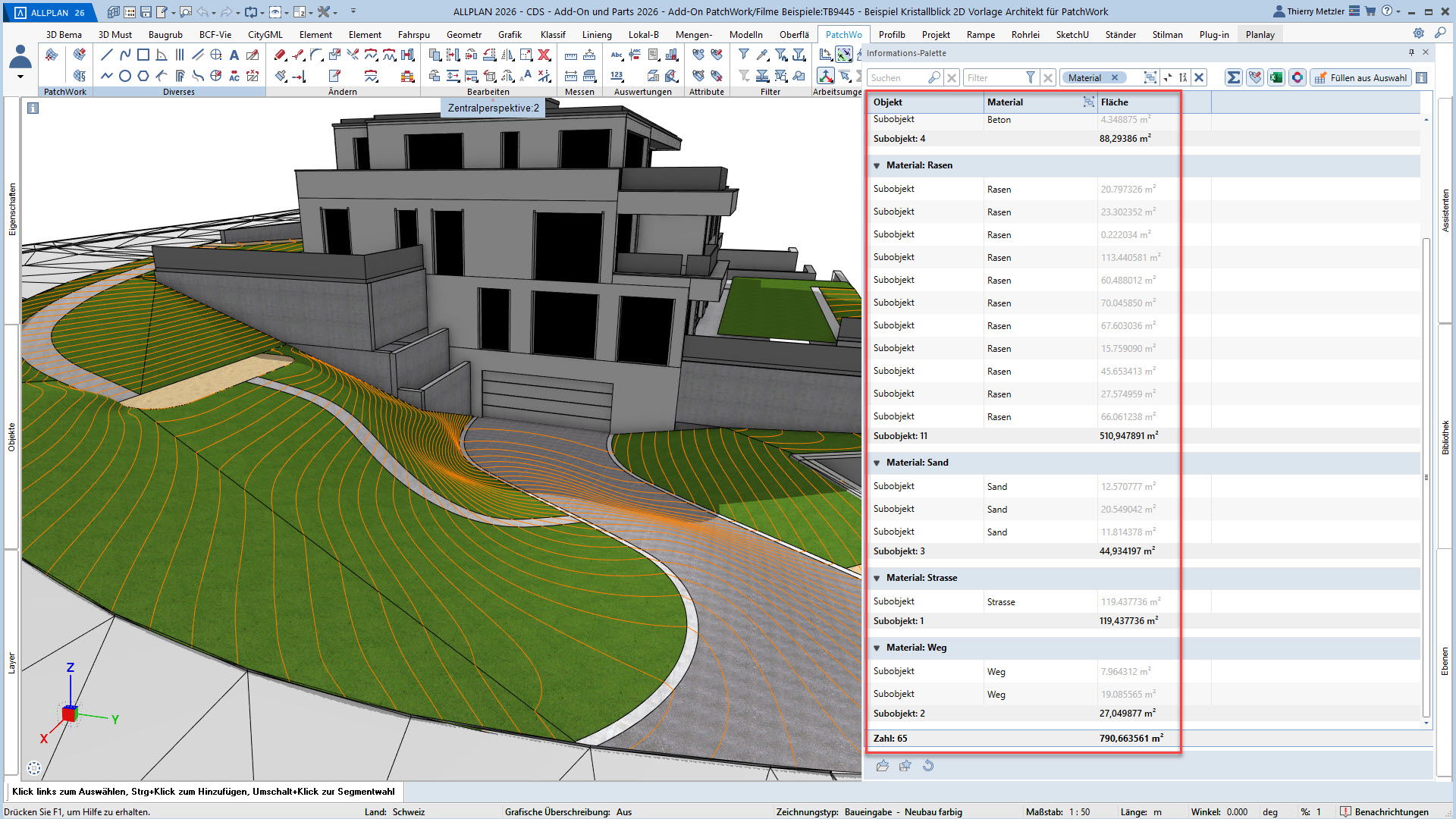Export table with the Excel icon
This screenshot has width=1456, height=819.
[1276, 77]
